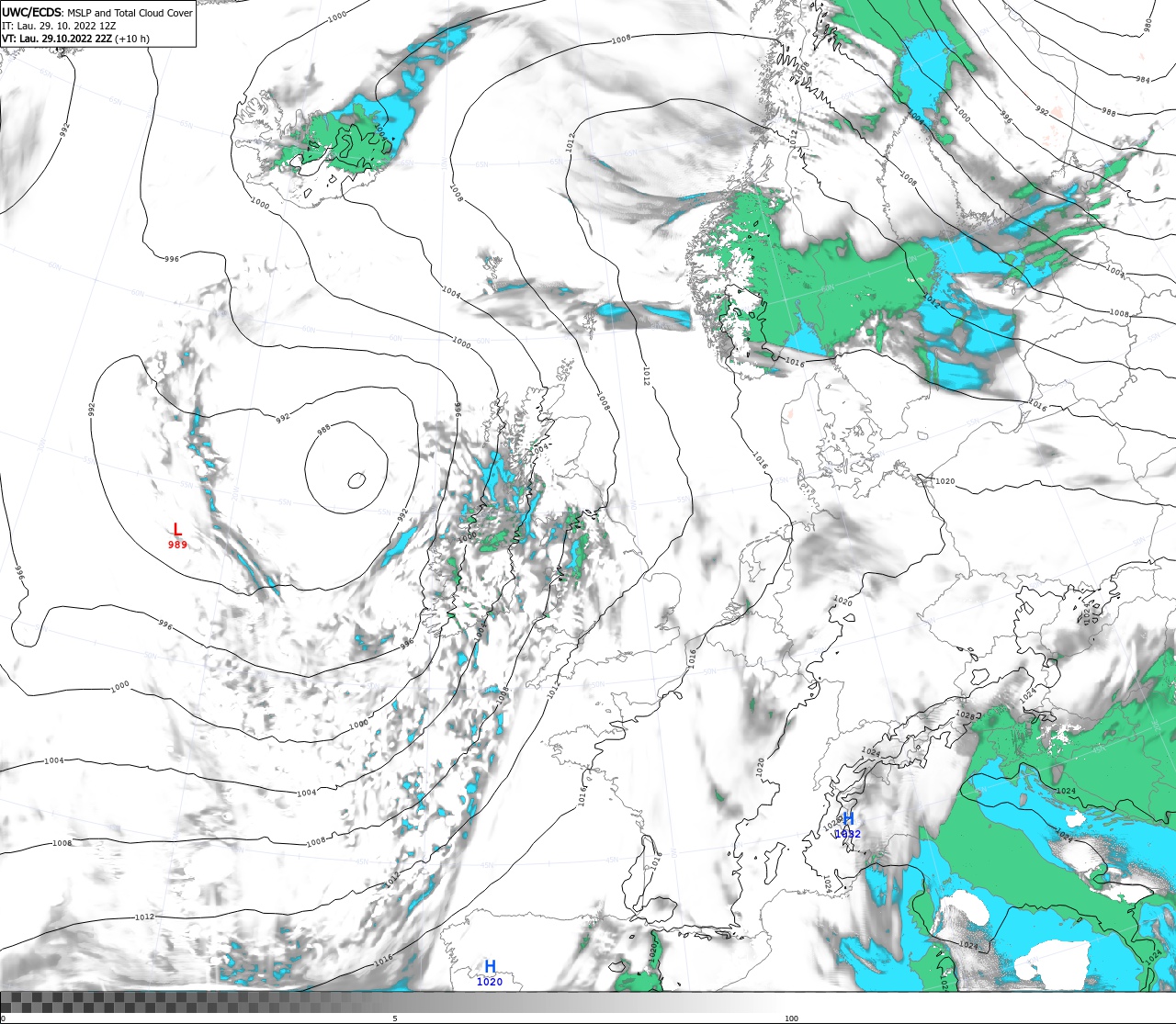Click the blue "1020" value below the H
Image resolution: width=1176 pixels, height=1024 pixels.
coord(490,982)
